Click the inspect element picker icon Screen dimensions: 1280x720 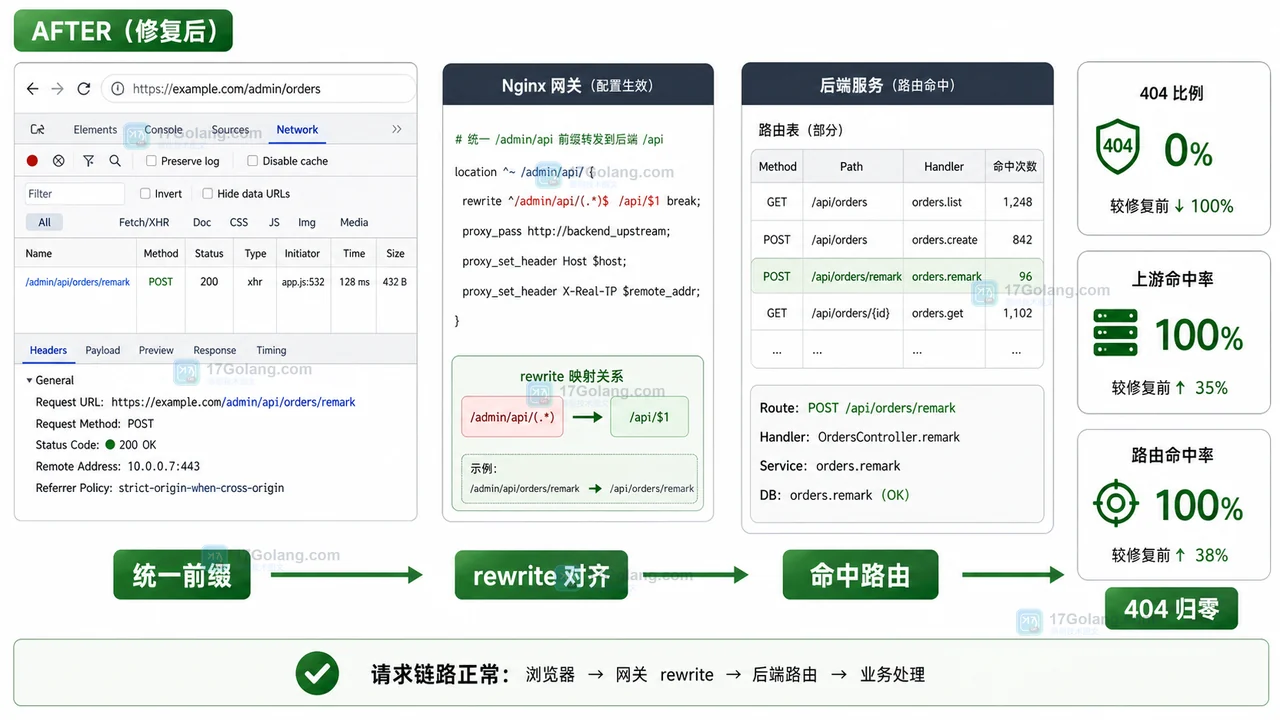[37, 130]
